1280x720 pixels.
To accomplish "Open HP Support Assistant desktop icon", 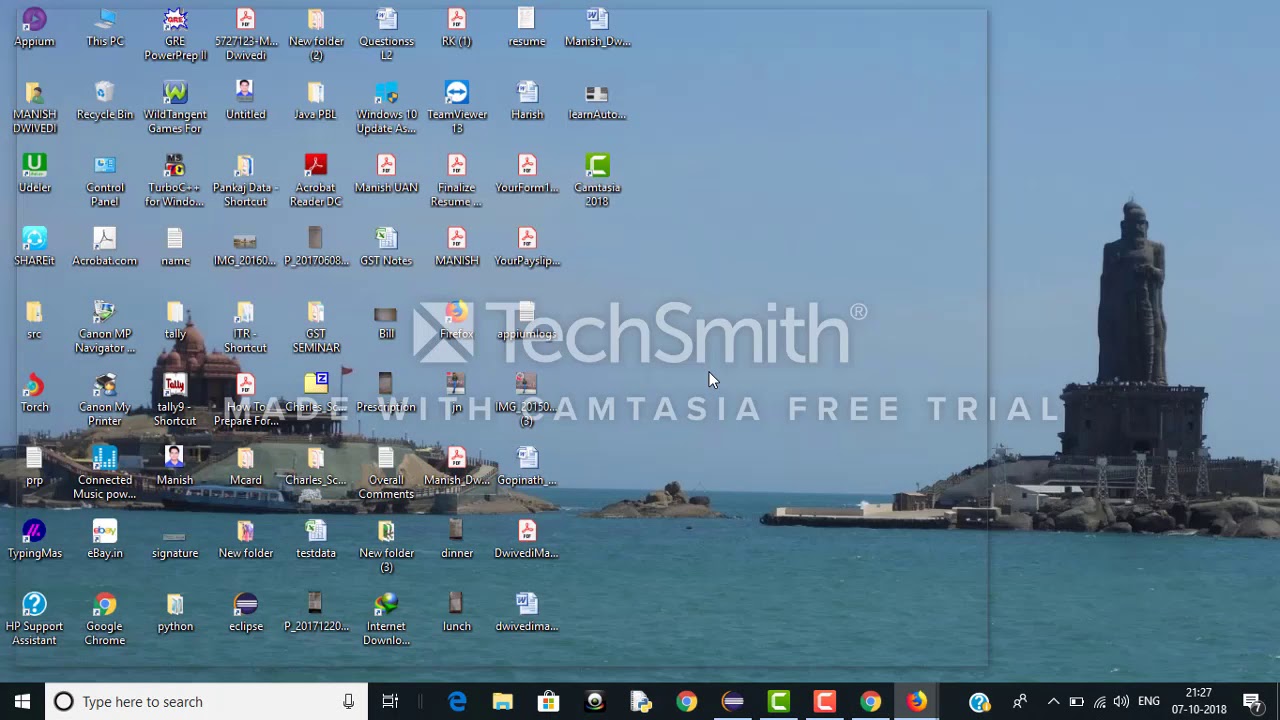I will [35, 619].
